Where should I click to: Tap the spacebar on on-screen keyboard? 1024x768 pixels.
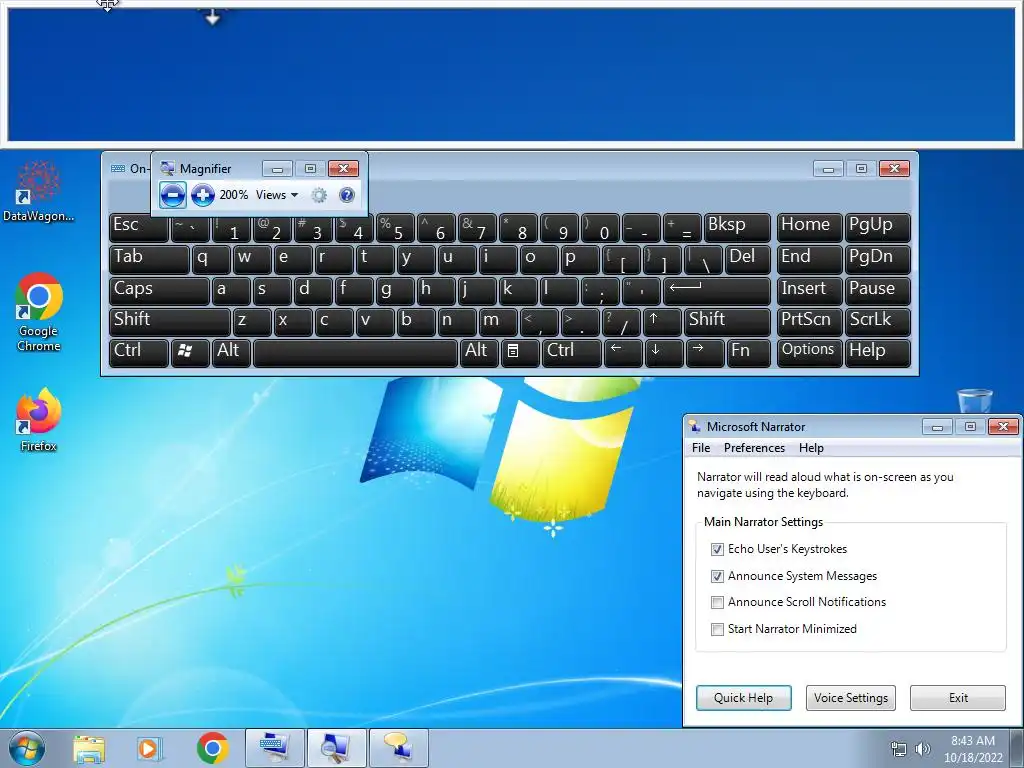[355, 353]
